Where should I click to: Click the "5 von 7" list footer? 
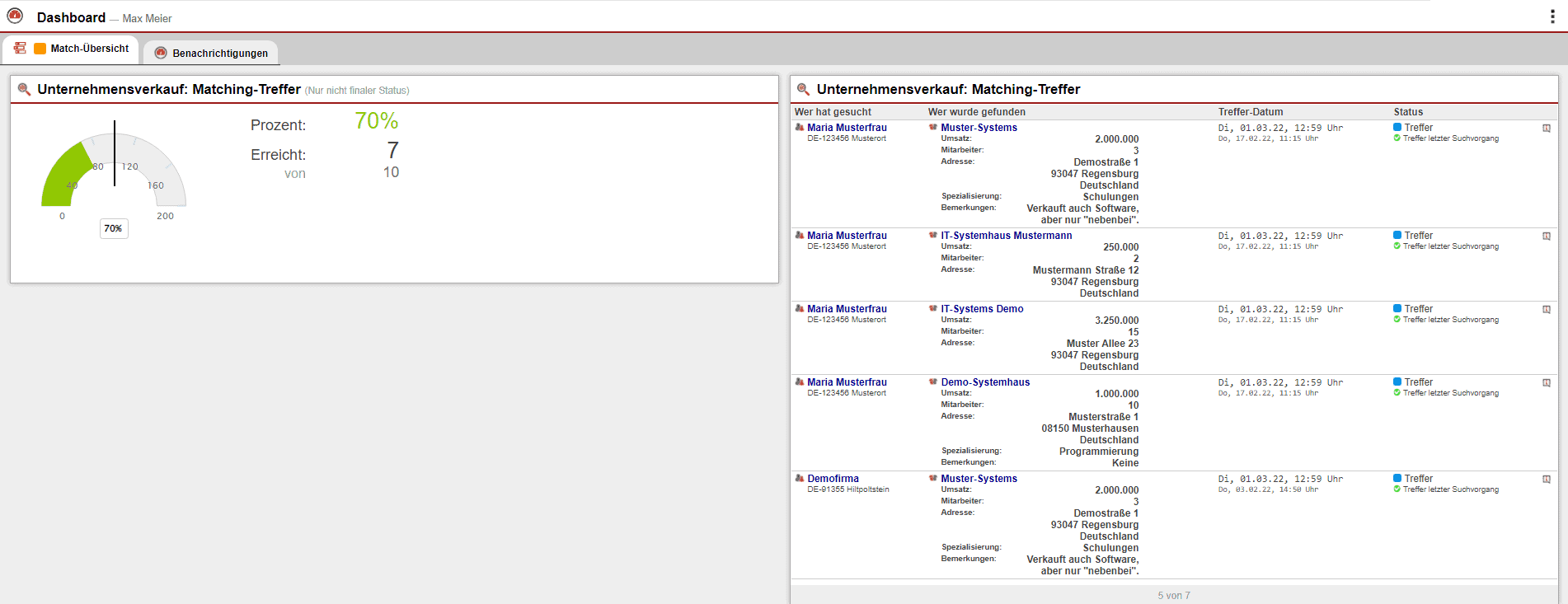click(1173, 595)
